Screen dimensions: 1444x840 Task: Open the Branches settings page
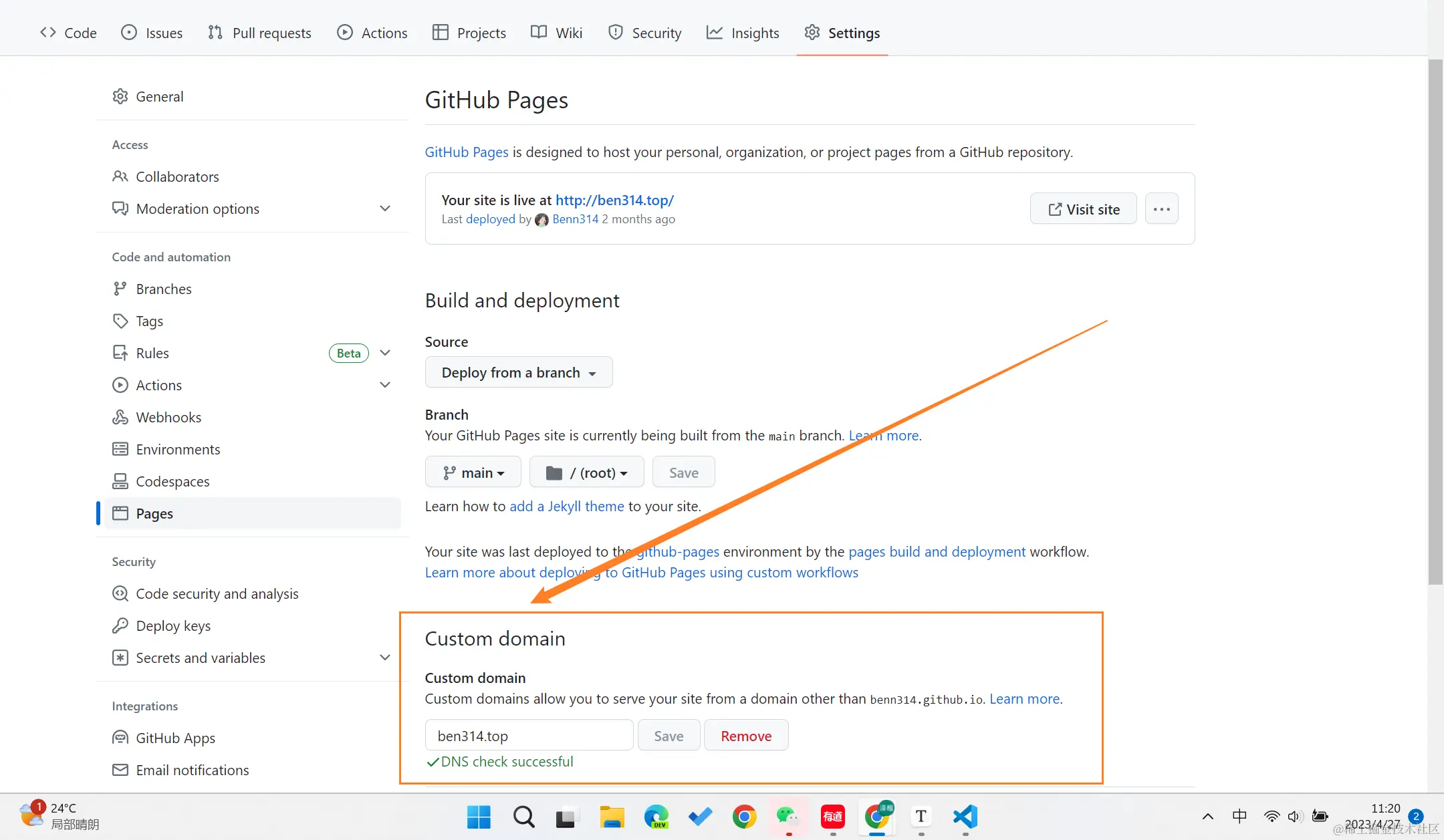point(163,289)
